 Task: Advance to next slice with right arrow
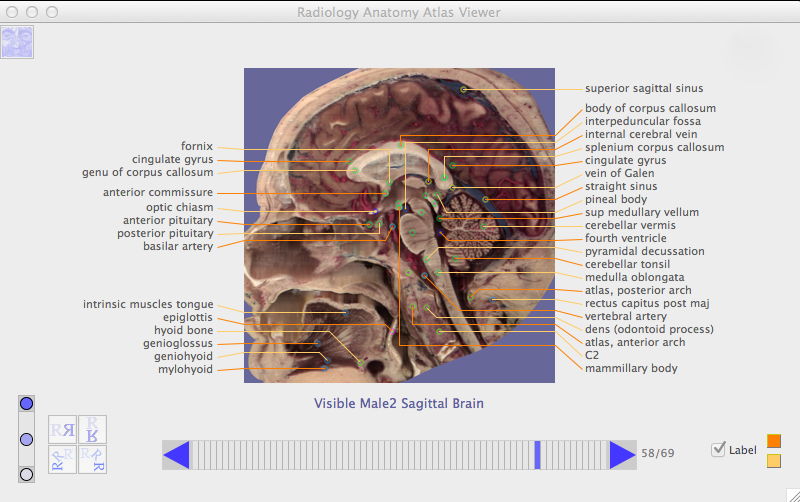(622, 455)
